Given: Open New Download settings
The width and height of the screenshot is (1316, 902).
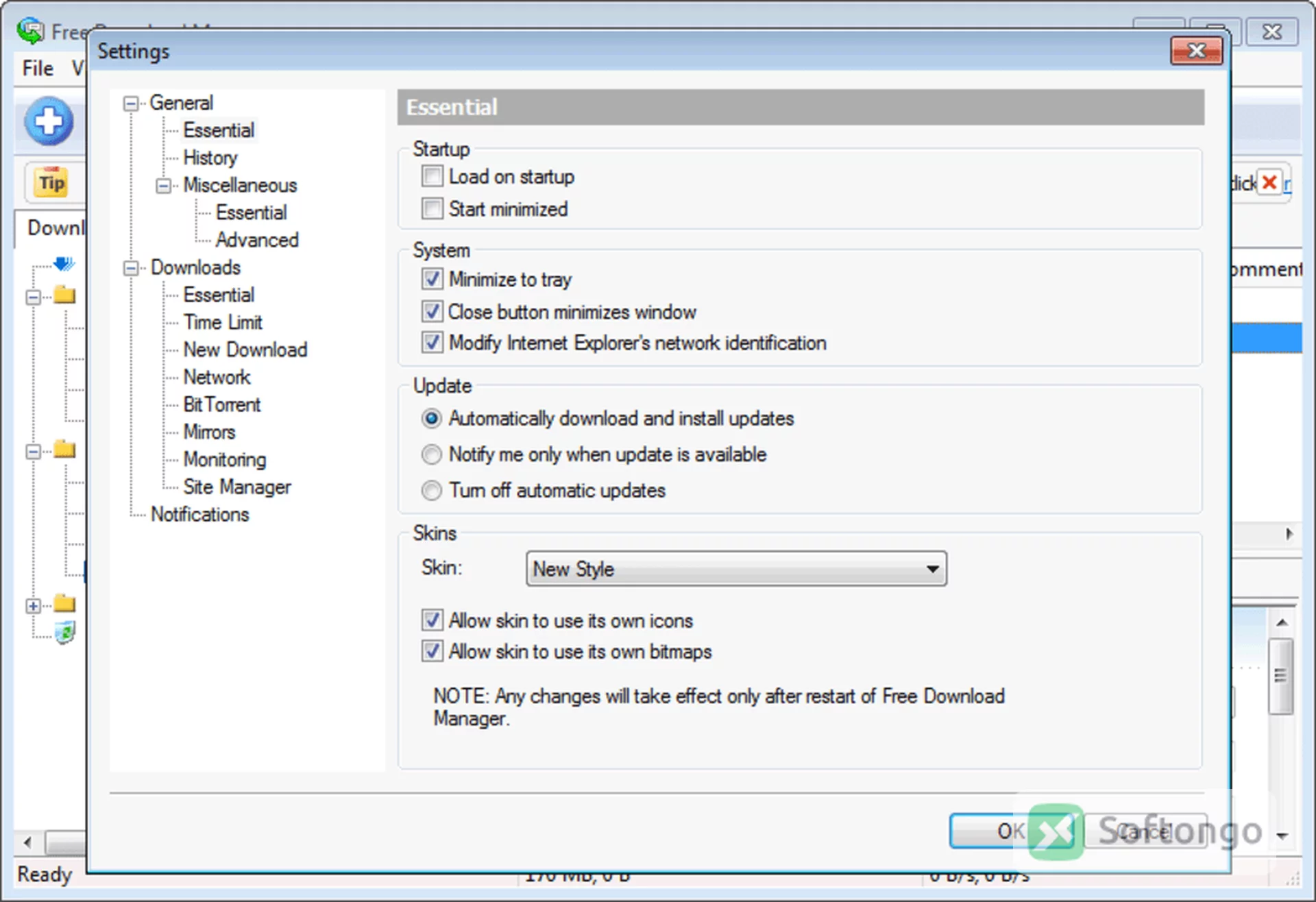Looking at the screenshot, I should (x=245, y=350).
